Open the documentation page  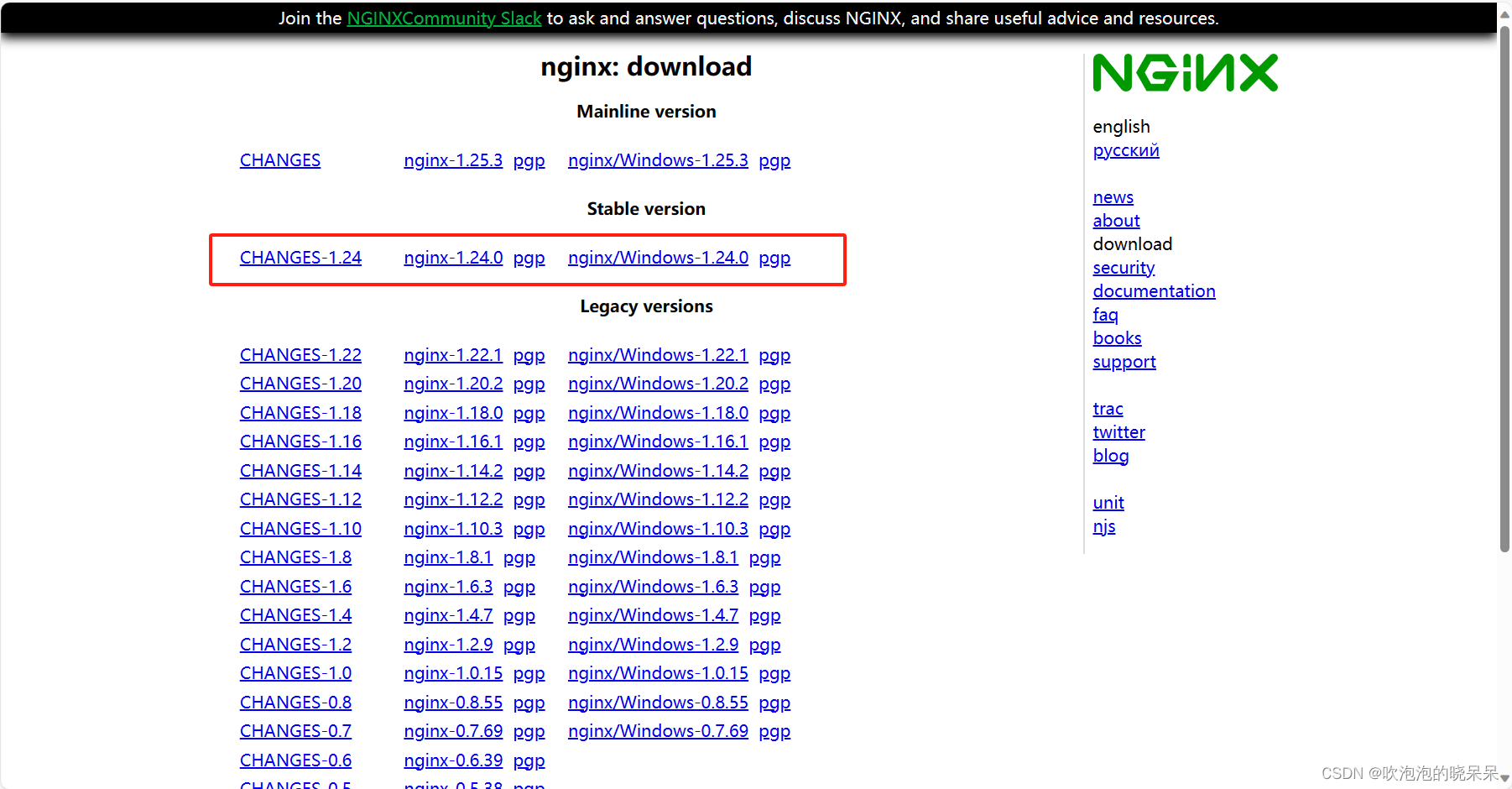coord(1154,290)
